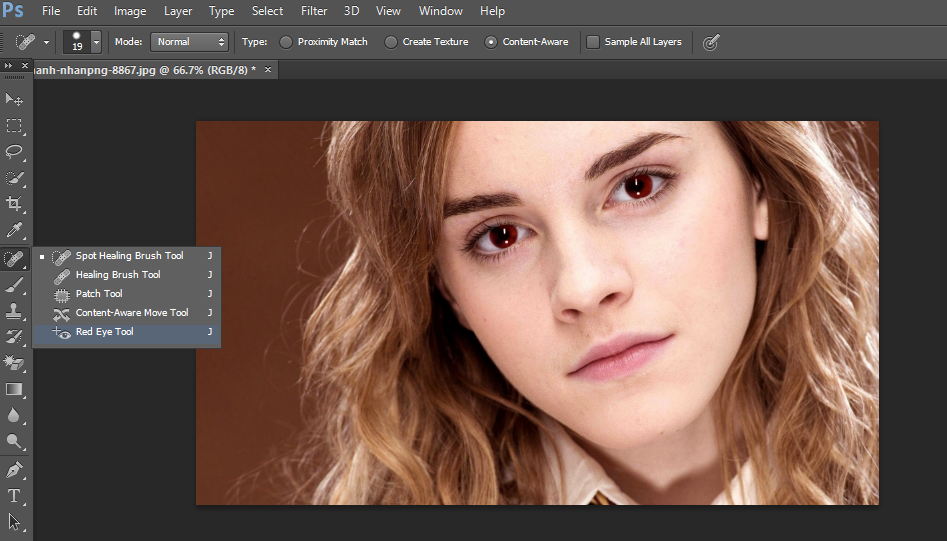This screenshot has height=541, width=947.
Task: Choose Red Eye Tool from the flyout
Action: coord(104,332)
